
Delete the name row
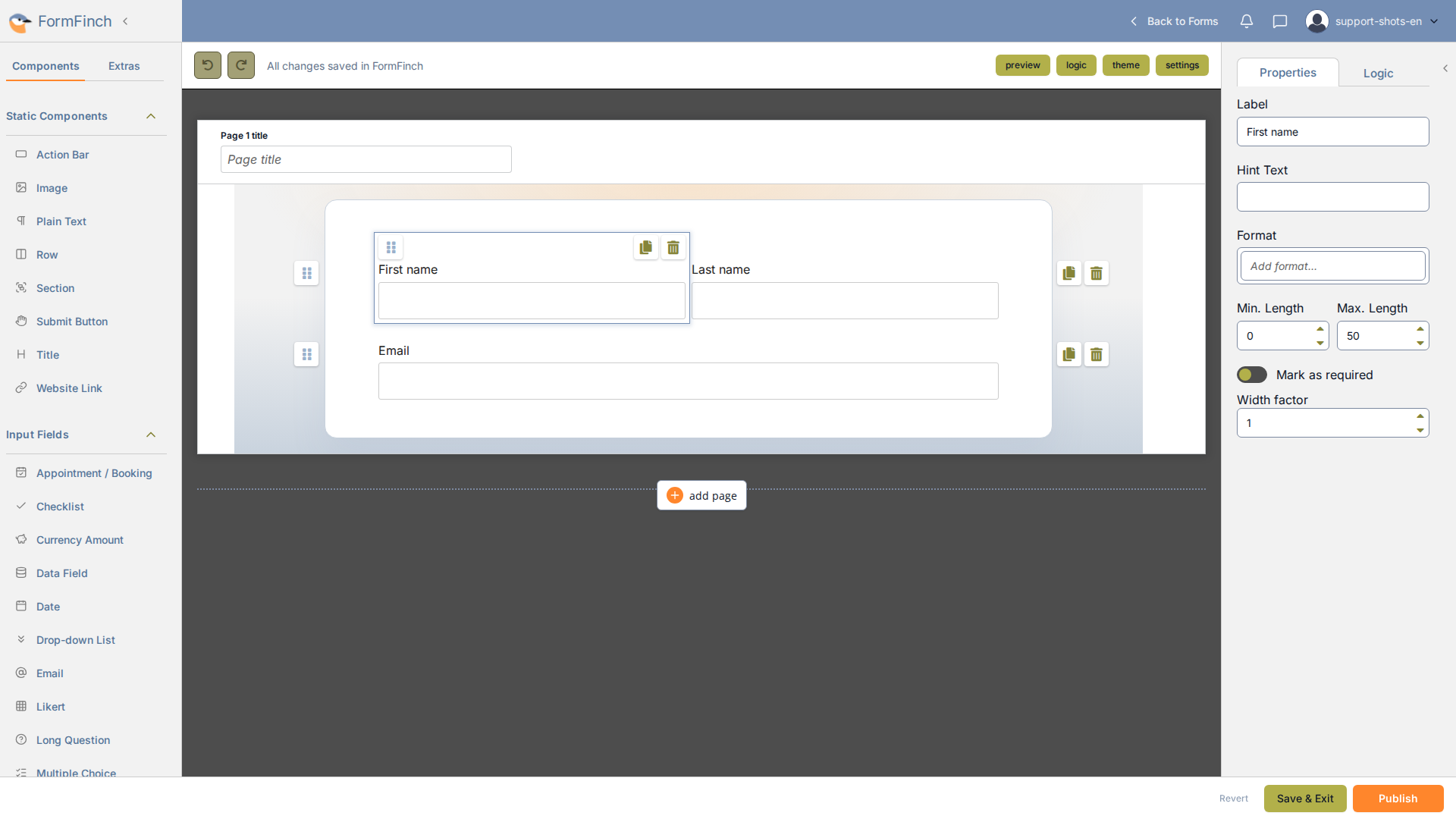pos(1097,273)
